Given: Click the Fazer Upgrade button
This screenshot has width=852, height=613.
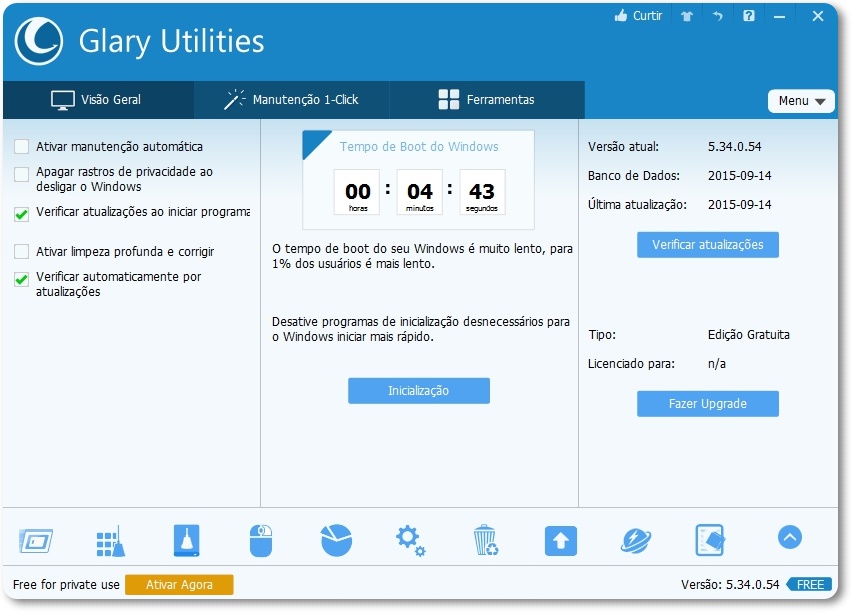Looking at the screenshot, I should (x=707, y=404).
